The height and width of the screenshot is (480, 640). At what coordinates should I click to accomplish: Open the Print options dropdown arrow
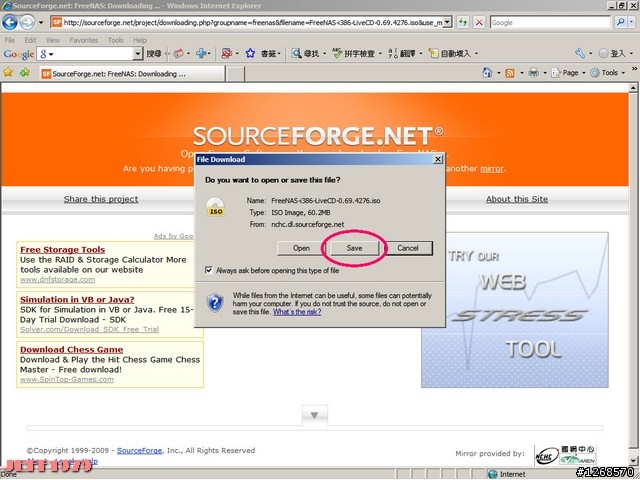coord(544,73)
